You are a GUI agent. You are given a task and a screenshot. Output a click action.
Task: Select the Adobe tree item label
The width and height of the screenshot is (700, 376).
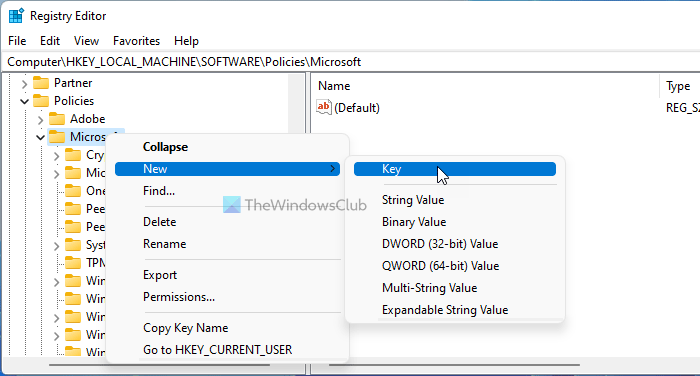tap(88, 119)
